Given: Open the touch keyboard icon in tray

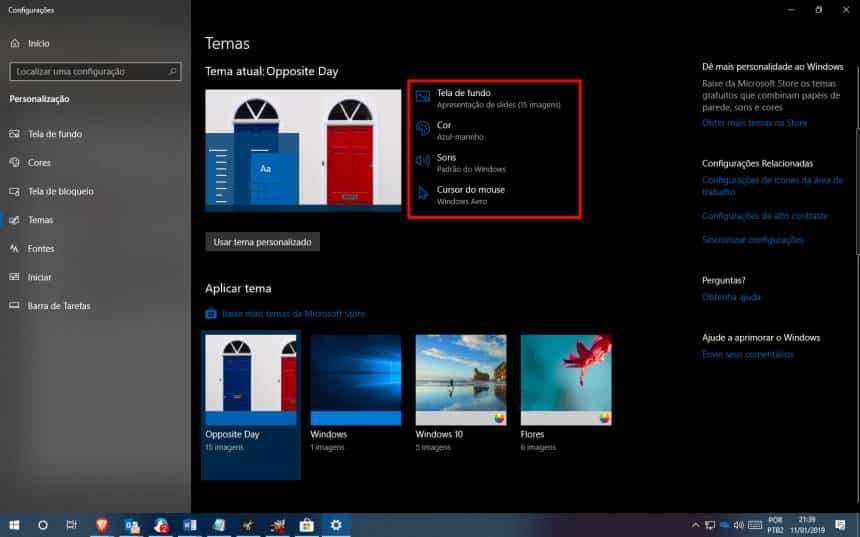Looking at the screenshot, I should tap(755, 525).
